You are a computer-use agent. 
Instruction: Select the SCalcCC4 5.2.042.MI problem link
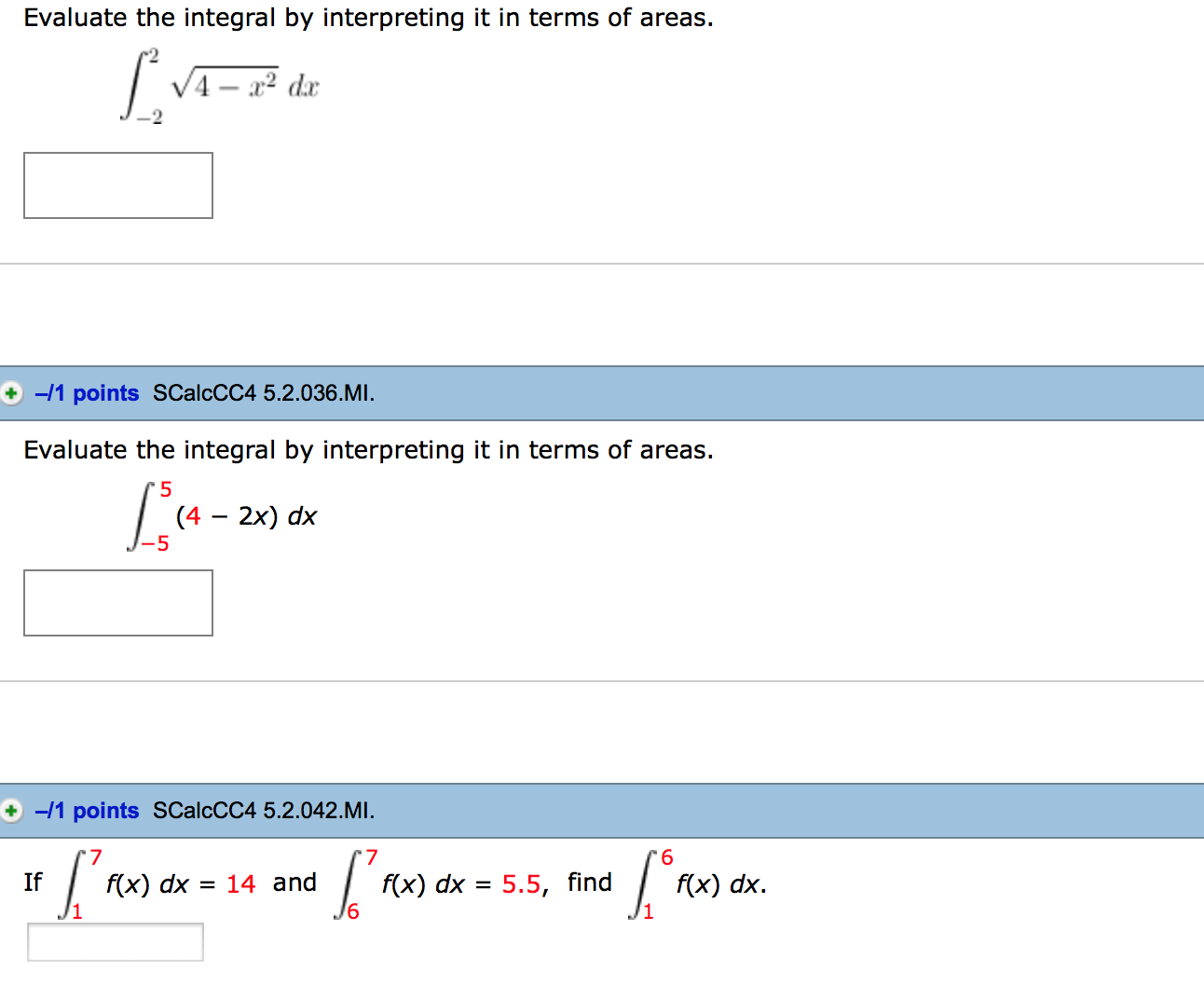pyautogui.click(x=263, y=811)
